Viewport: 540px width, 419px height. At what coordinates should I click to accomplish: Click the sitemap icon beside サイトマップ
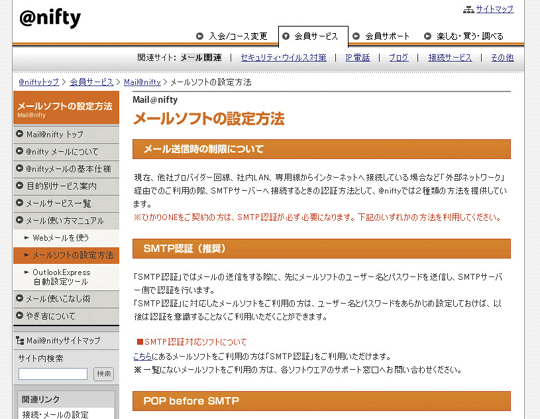click(x=468, y=10)
